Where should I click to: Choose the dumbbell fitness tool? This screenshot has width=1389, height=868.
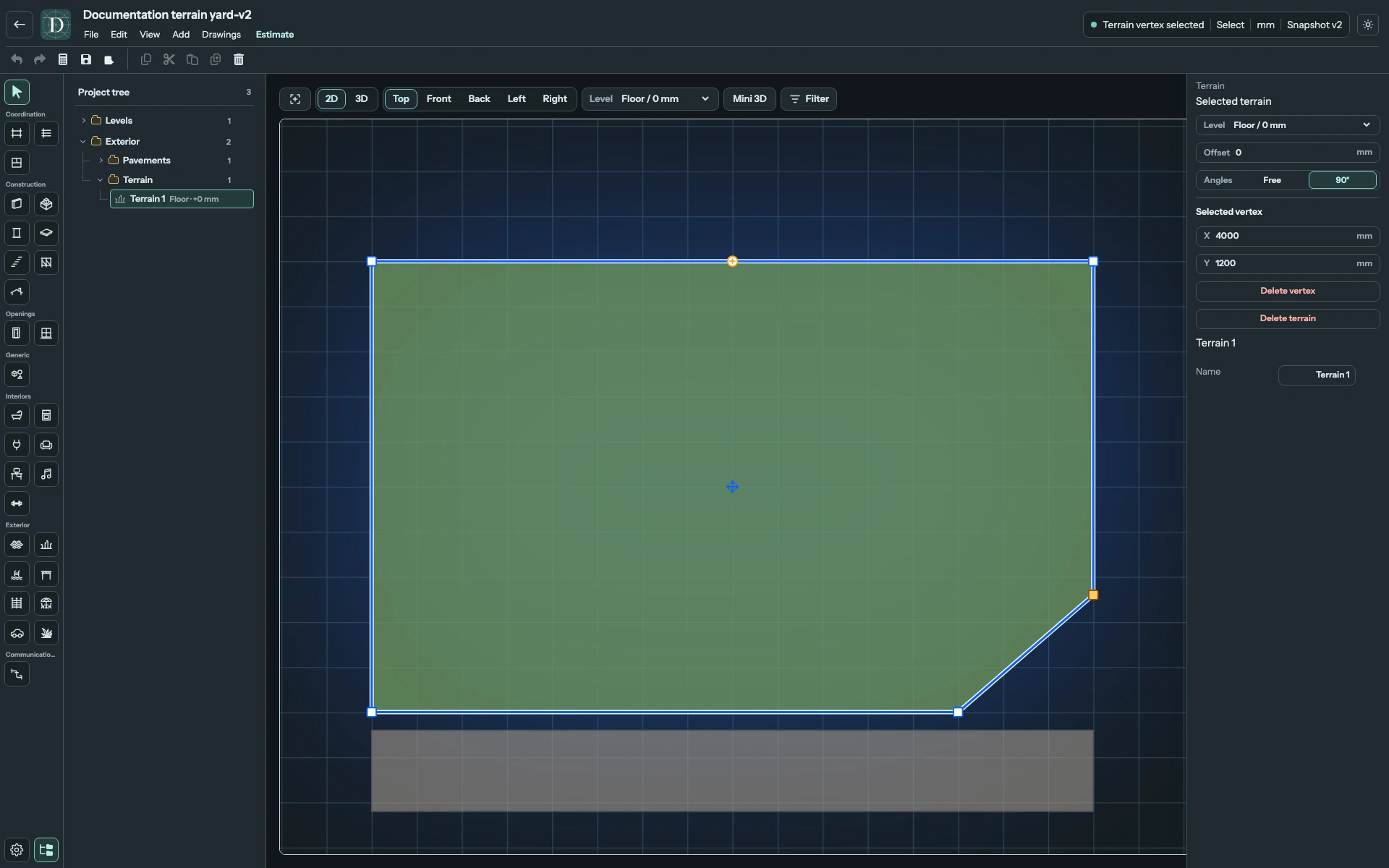point(17,503)
